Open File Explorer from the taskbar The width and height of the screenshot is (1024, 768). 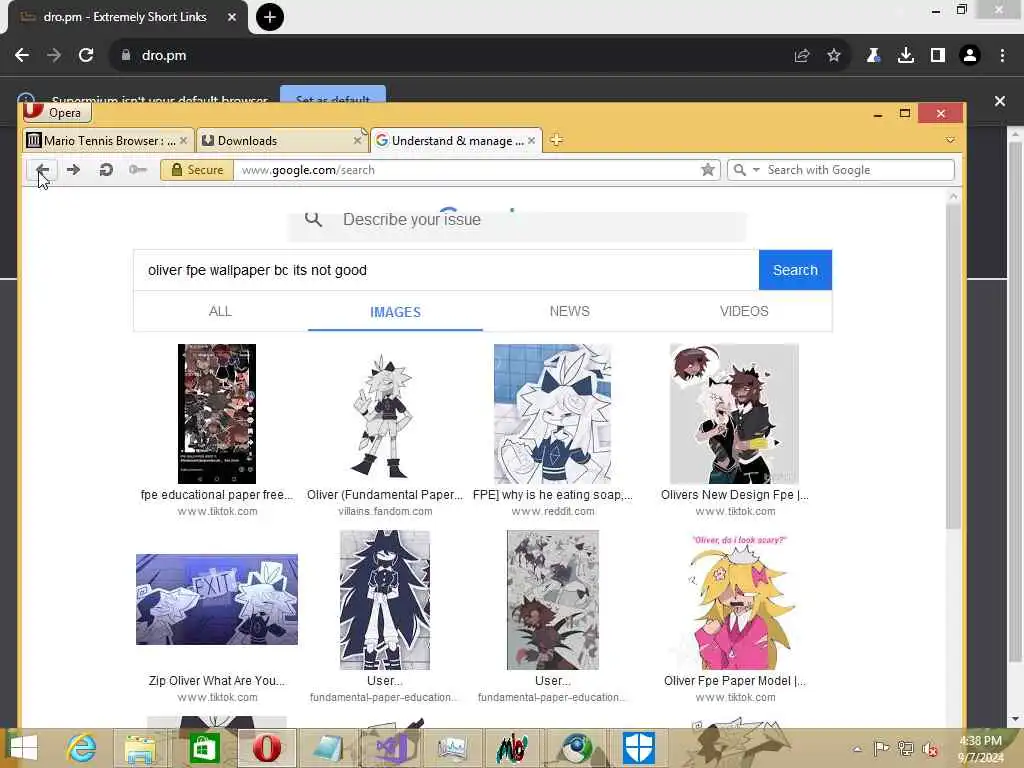[x=140, y=748]
